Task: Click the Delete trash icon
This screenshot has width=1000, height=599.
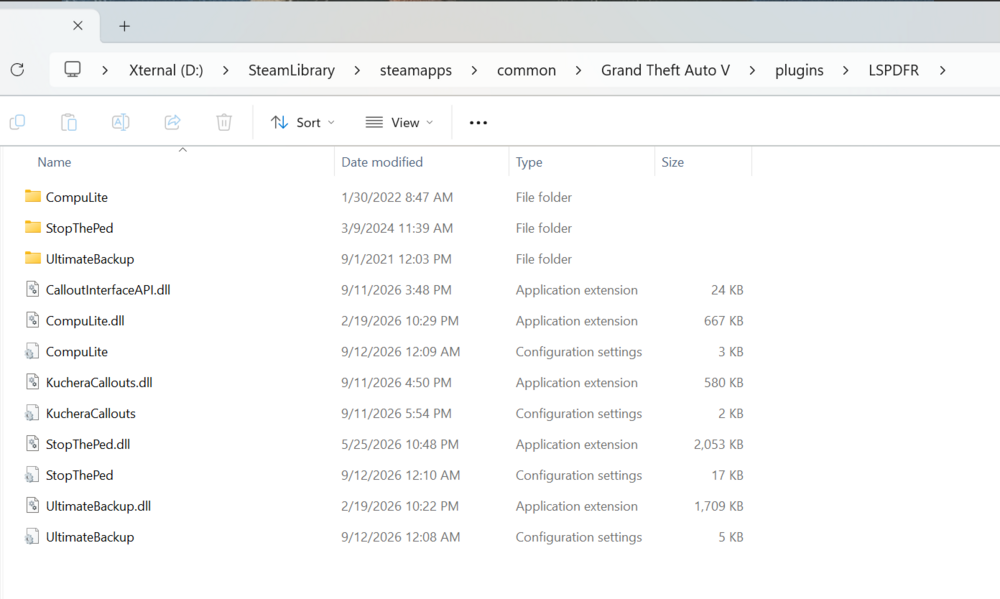Action: pos(224,122)
